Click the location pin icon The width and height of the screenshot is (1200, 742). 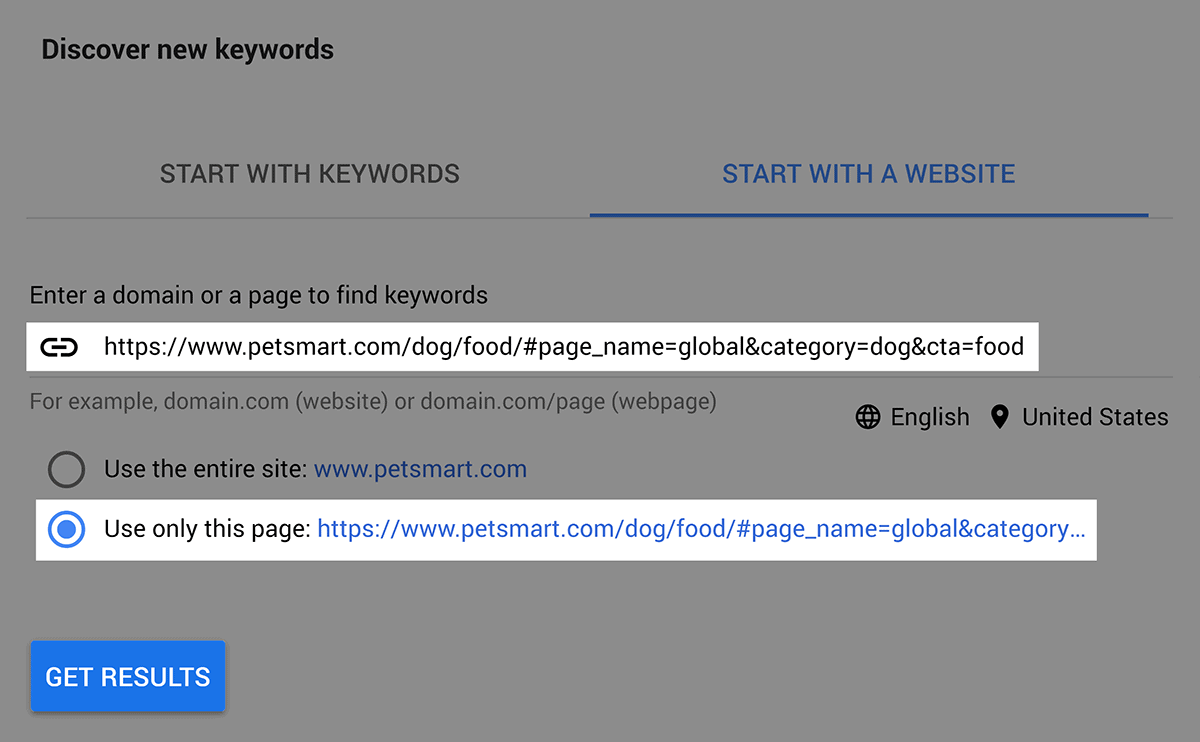click(999, 417)
